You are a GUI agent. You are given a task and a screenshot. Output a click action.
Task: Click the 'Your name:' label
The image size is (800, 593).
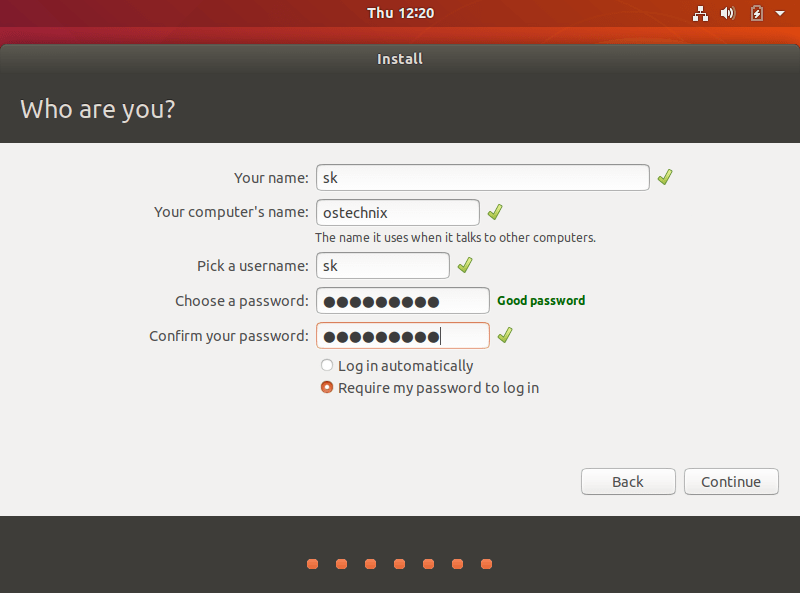[x=271, y=178]
